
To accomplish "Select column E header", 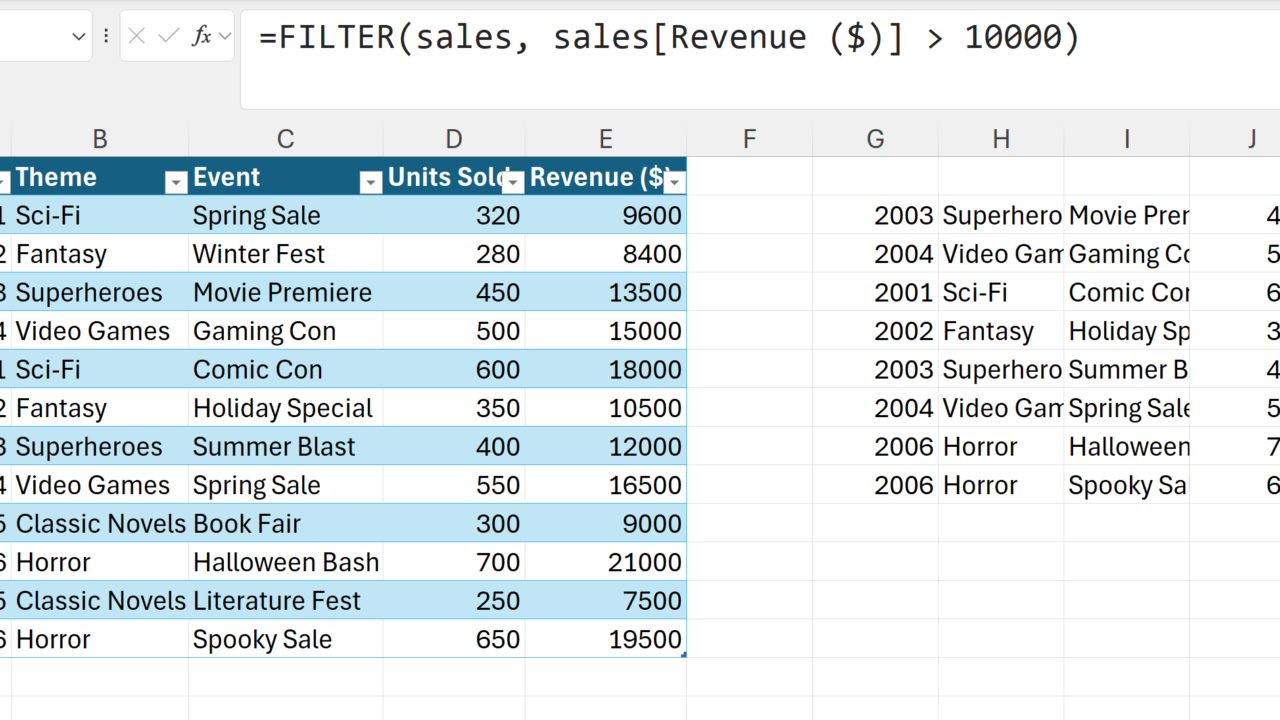I will coord(605,139).
